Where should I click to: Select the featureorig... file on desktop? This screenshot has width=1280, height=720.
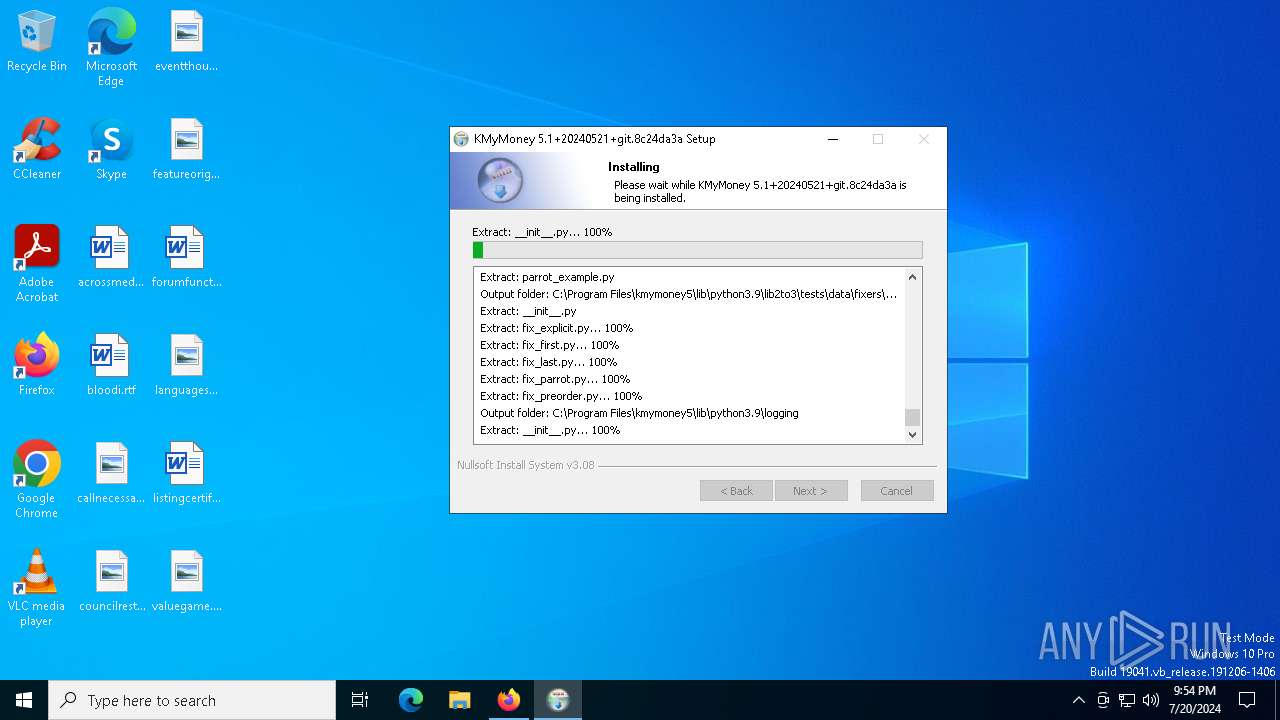point(186,150)
